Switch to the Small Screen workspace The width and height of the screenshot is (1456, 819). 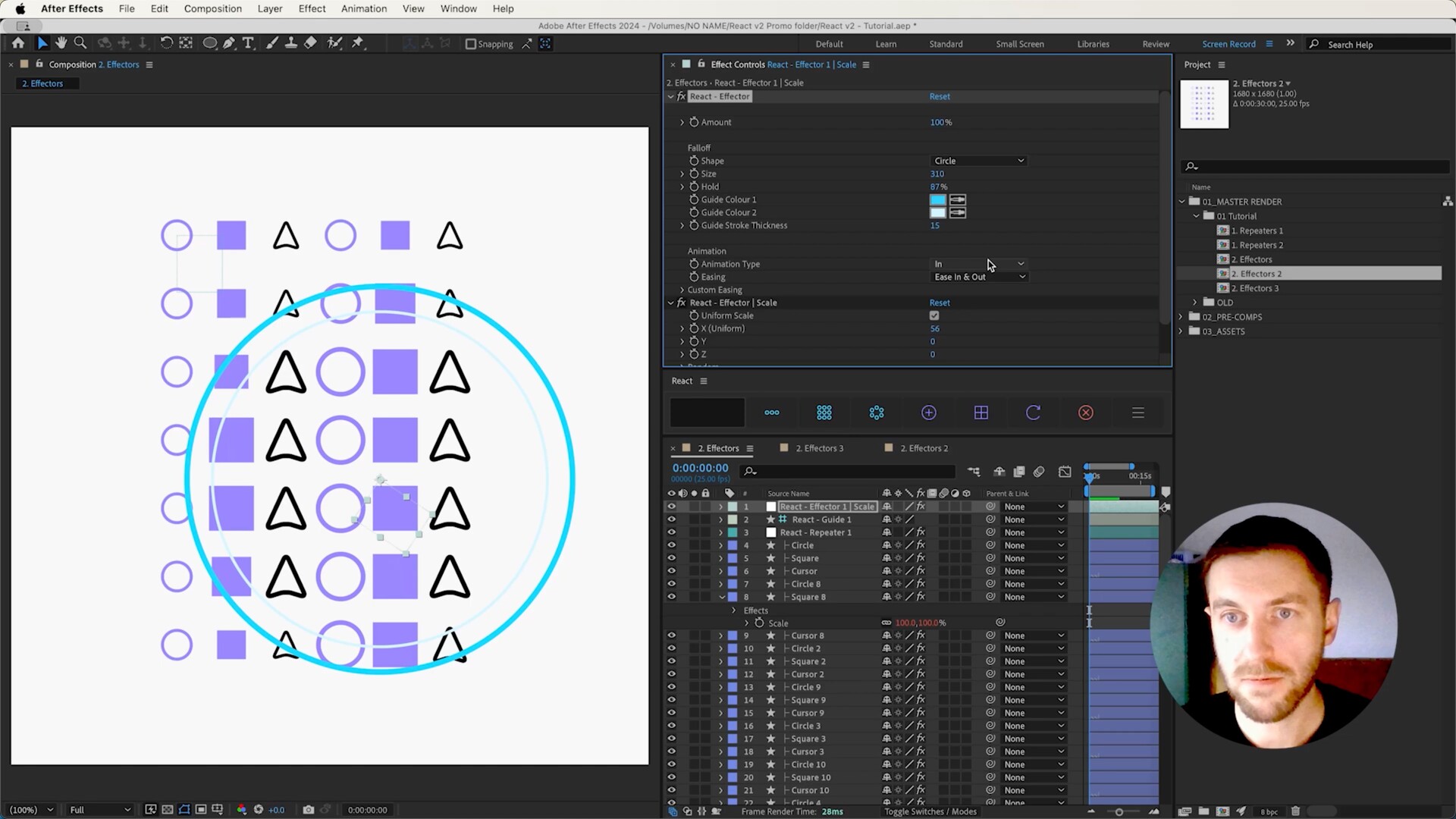point(1019,44)
